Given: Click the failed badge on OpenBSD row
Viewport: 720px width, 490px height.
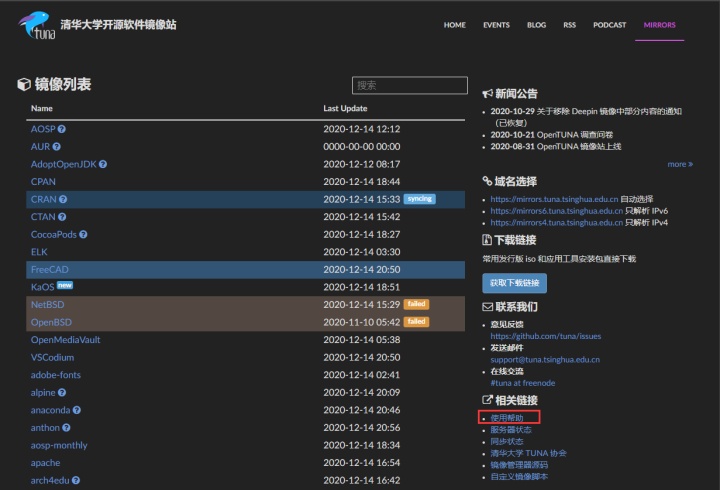Looking at the screenshot, I should 416,321.
